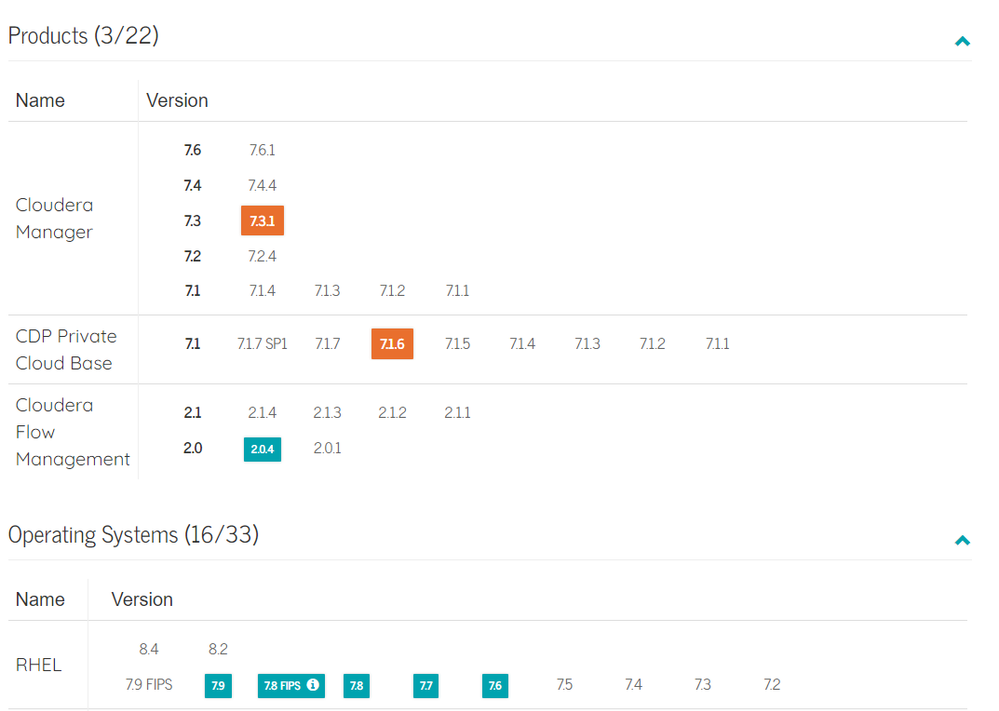999x711 pixels.
Task: Click the CDP Private Cloud Base name
Action: click(66, 350)
